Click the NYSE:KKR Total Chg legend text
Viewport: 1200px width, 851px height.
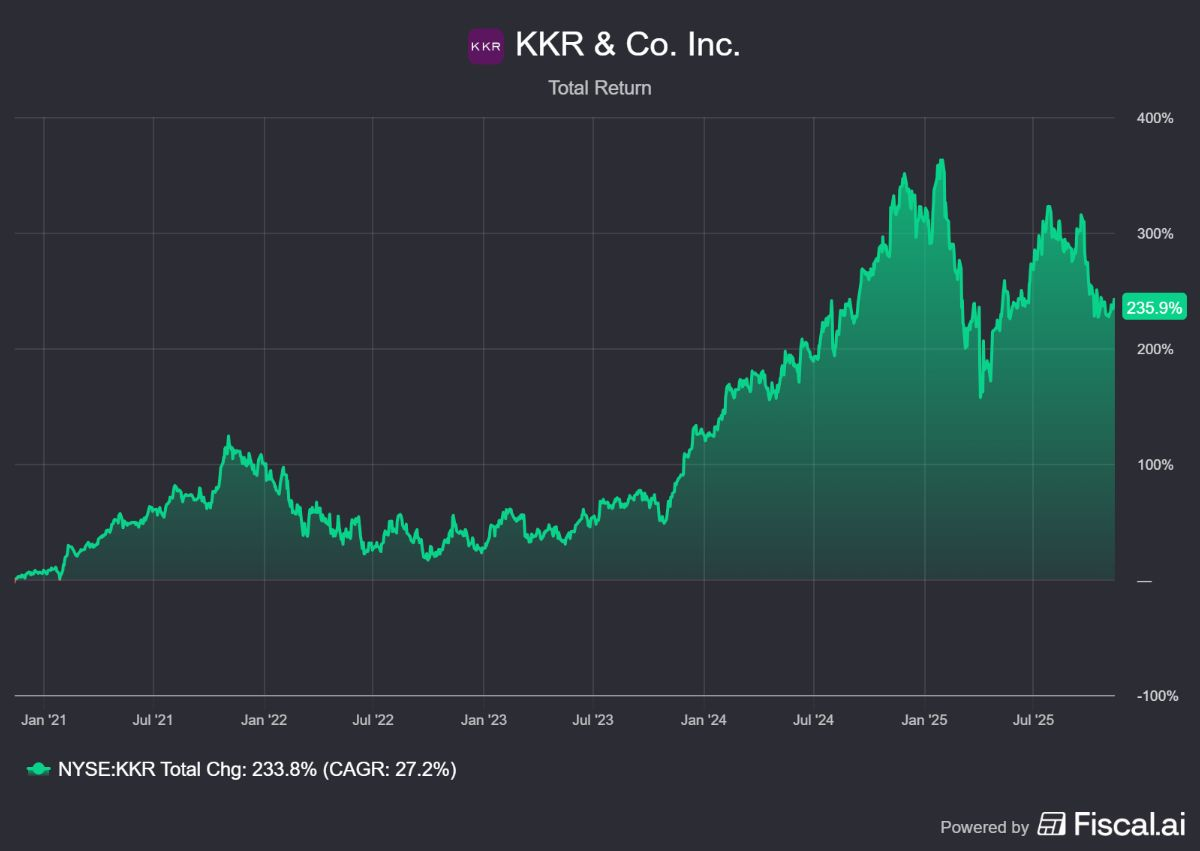(x=256, y=769)
